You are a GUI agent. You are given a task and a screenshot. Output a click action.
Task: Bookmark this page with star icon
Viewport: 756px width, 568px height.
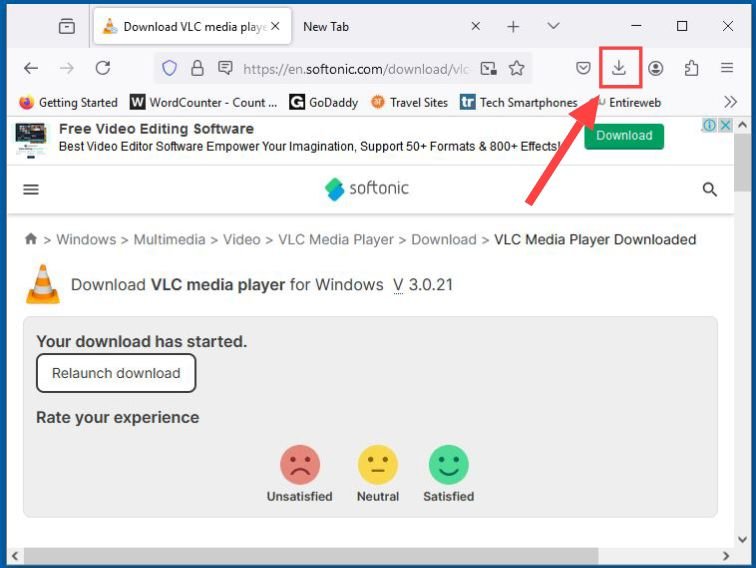click(x=516, y=68)
